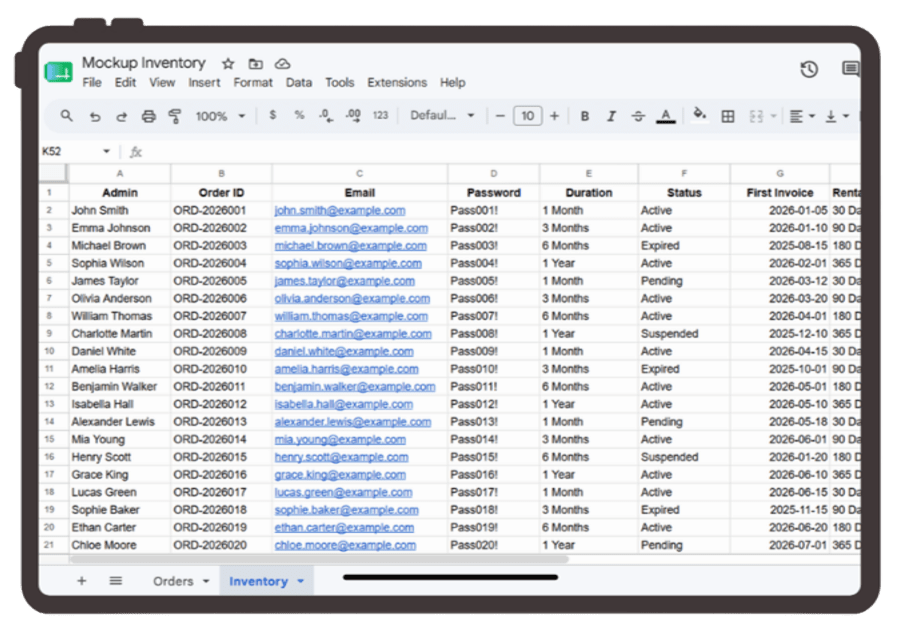This screenshot has height=636, width=900.
Task: Open link olivia.anderson@example.com
Action: coord(352,298)
